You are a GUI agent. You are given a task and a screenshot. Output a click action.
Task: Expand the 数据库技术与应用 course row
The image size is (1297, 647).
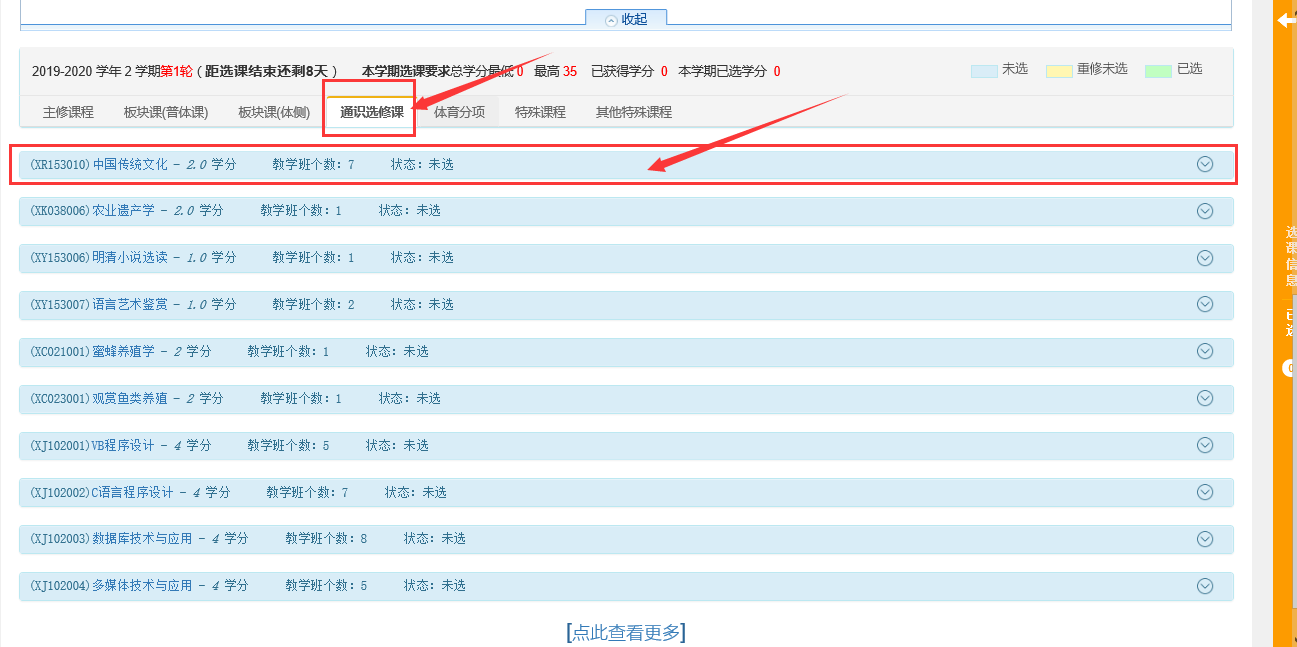[1204, 539]
